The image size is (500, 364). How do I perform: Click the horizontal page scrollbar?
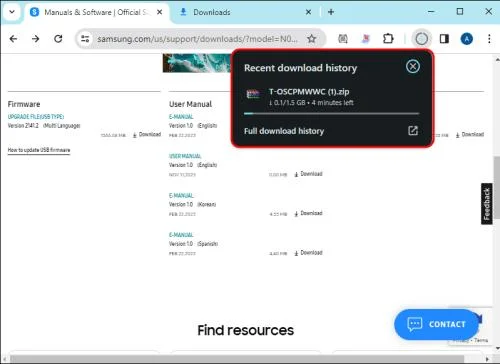click(237, 359)
